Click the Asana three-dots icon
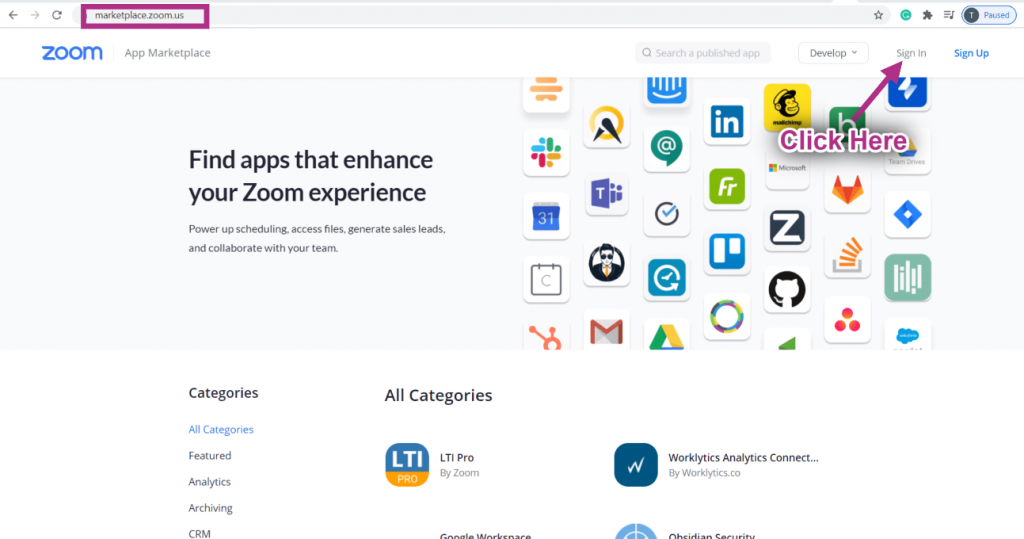Viewport: 1024px width, 539px height. [848, 320]
